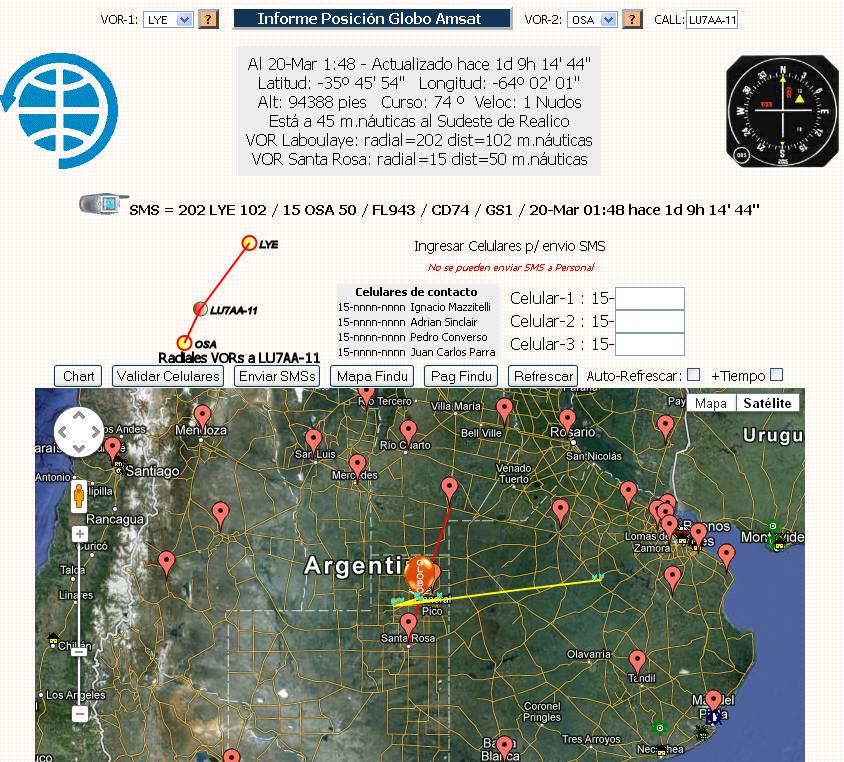The width and height of the screenshot is (844, 762).
Task: Open the VOR-2 station dropdown showing OSA
Action: click(x=592, y=20)
